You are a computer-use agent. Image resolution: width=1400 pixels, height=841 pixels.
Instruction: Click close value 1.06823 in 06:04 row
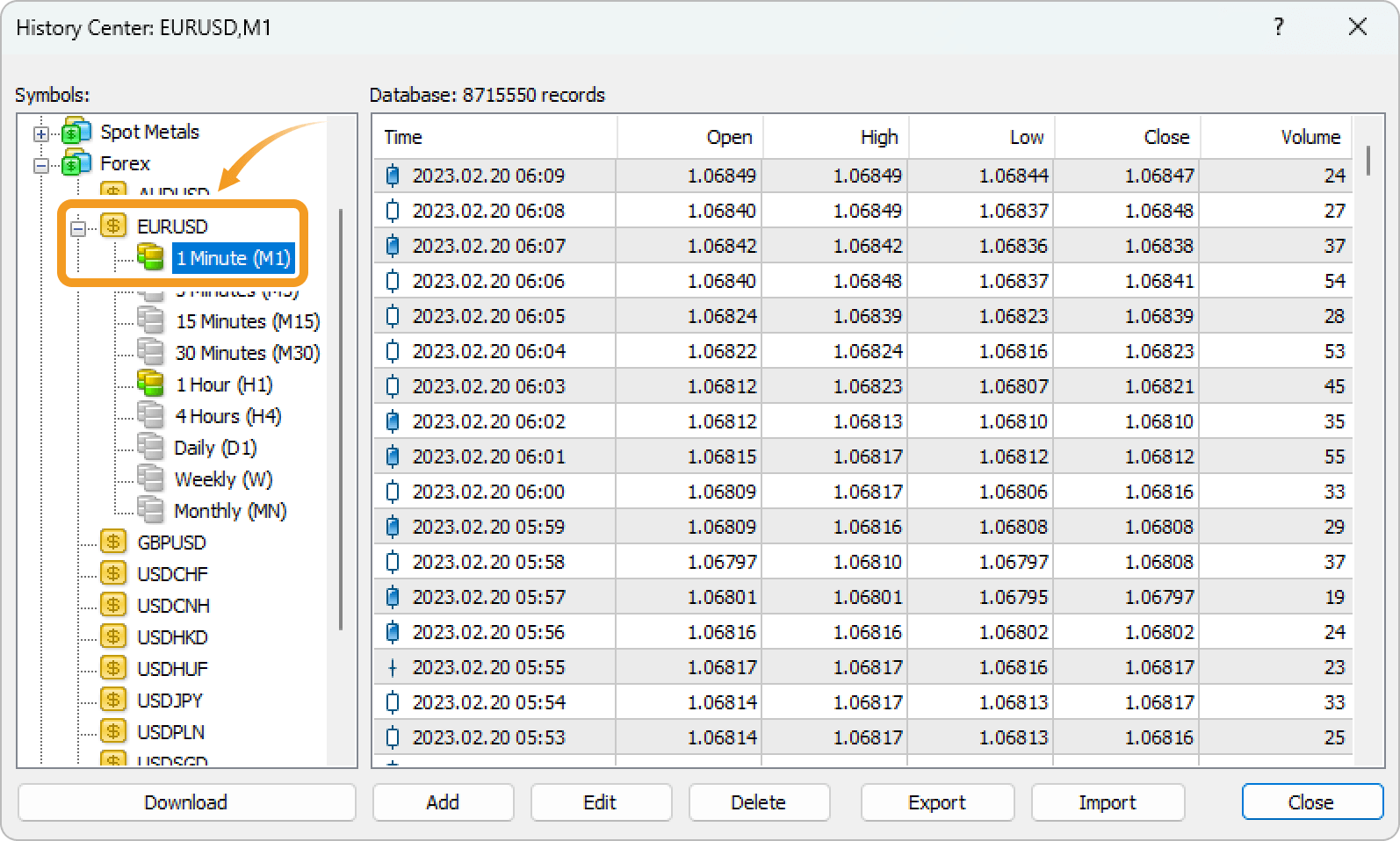(x=1159, y=351)
